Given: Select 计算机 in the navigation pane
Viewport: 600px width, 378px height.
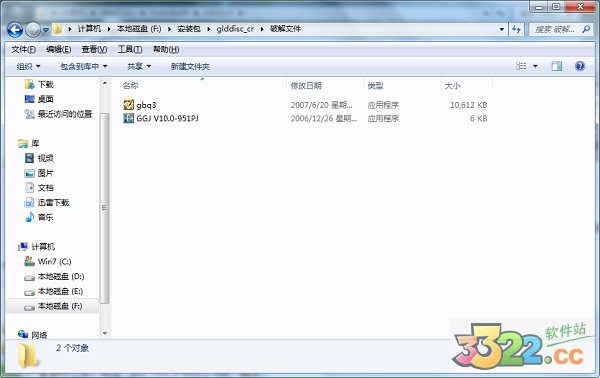Looking at the screenshot, I should (x=43, y=247).
